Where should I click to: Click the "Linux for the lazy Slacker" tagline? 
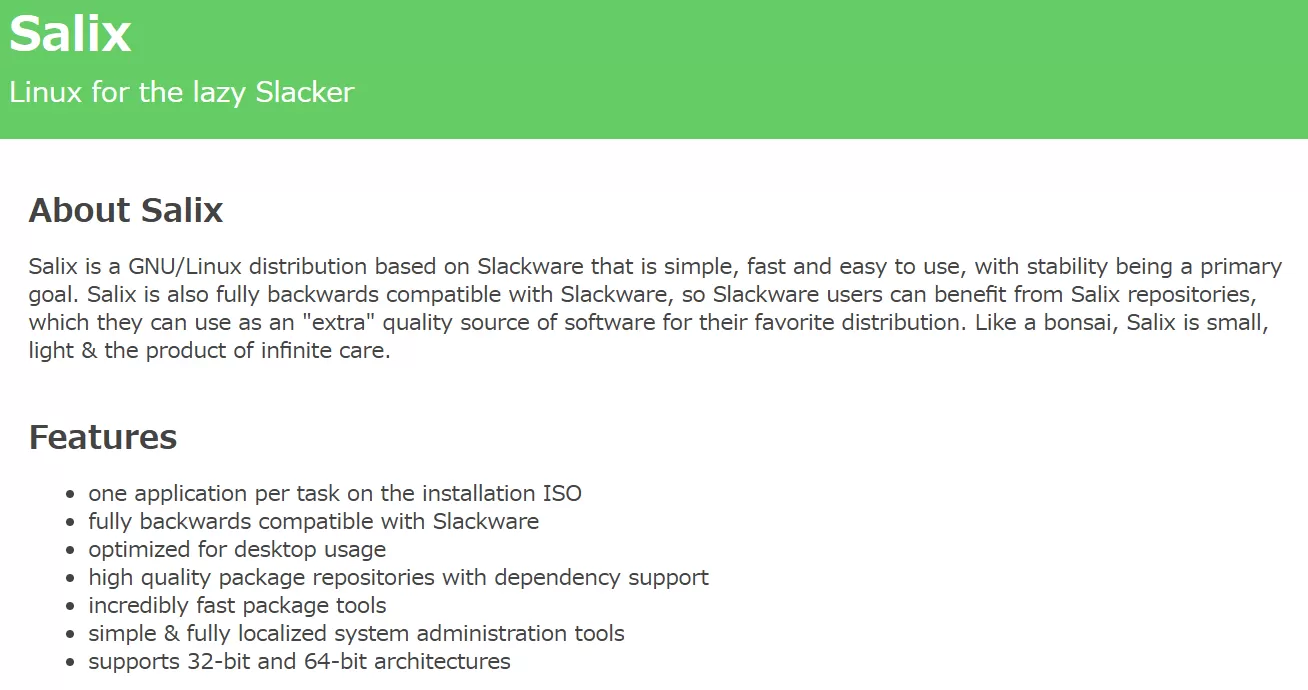point(182,92)
